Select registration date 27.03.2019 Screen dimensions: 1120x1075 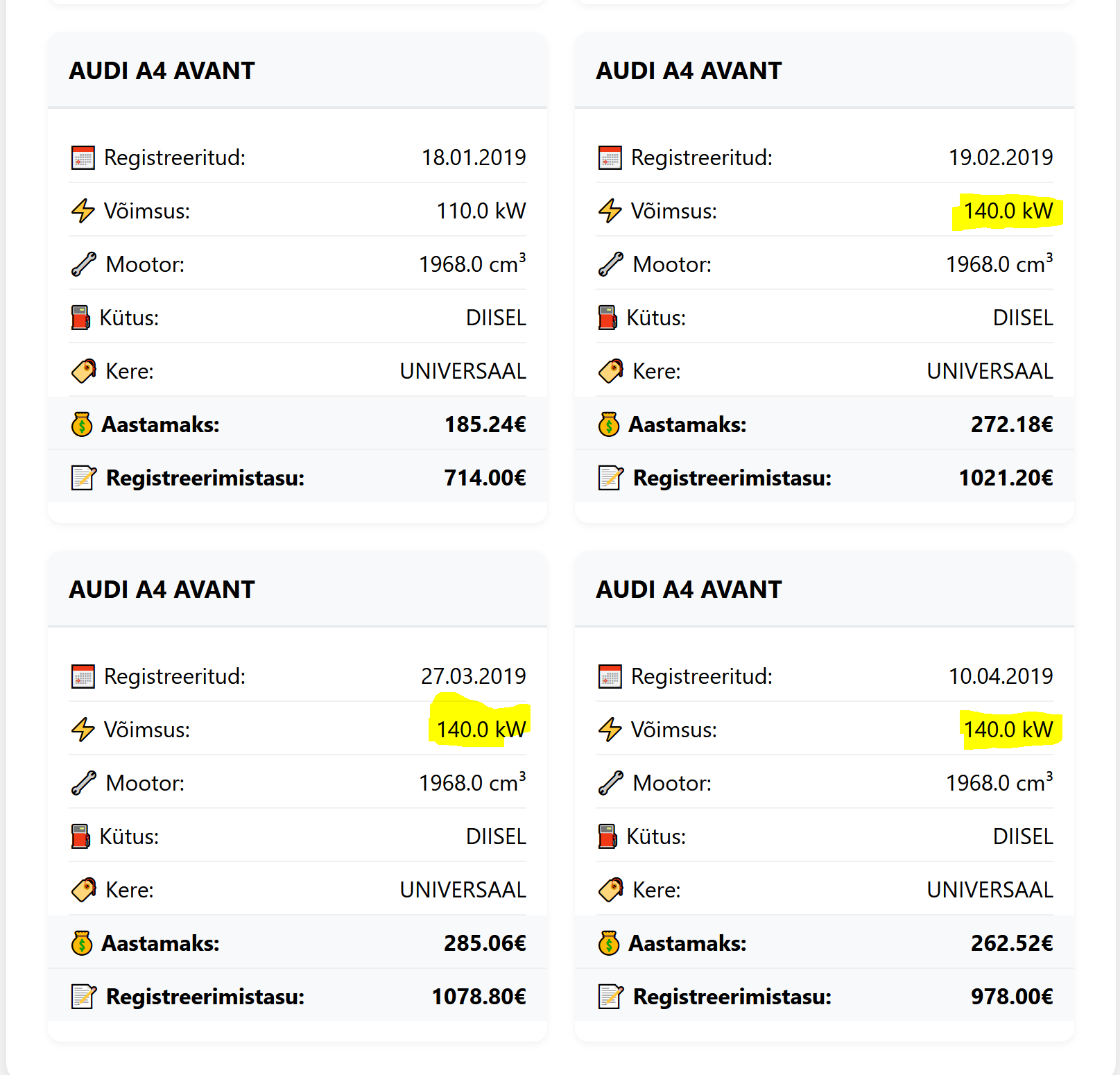coord(474,676)
